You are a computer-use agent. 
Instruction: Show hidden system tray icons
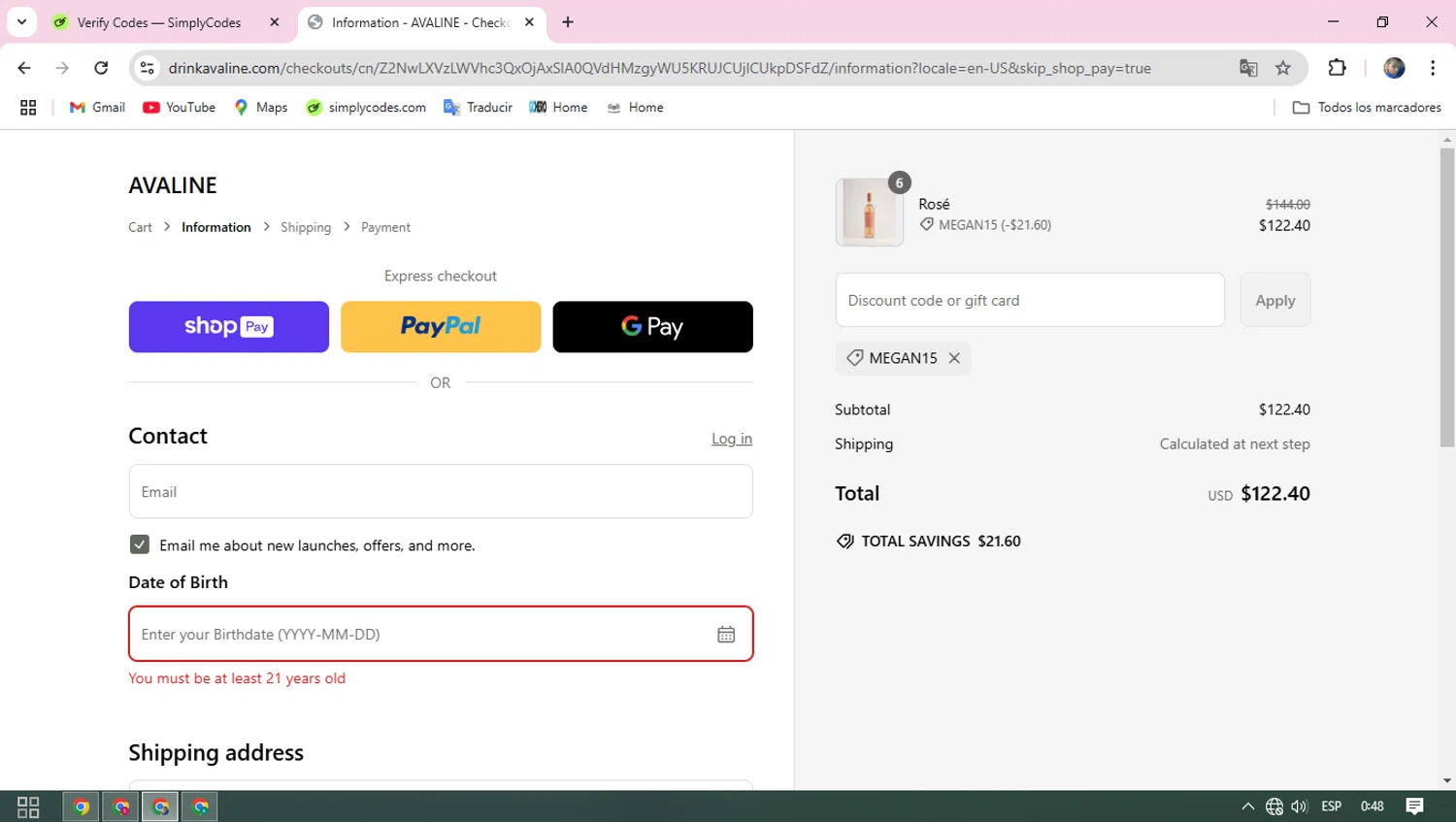tap(1247, 806)
